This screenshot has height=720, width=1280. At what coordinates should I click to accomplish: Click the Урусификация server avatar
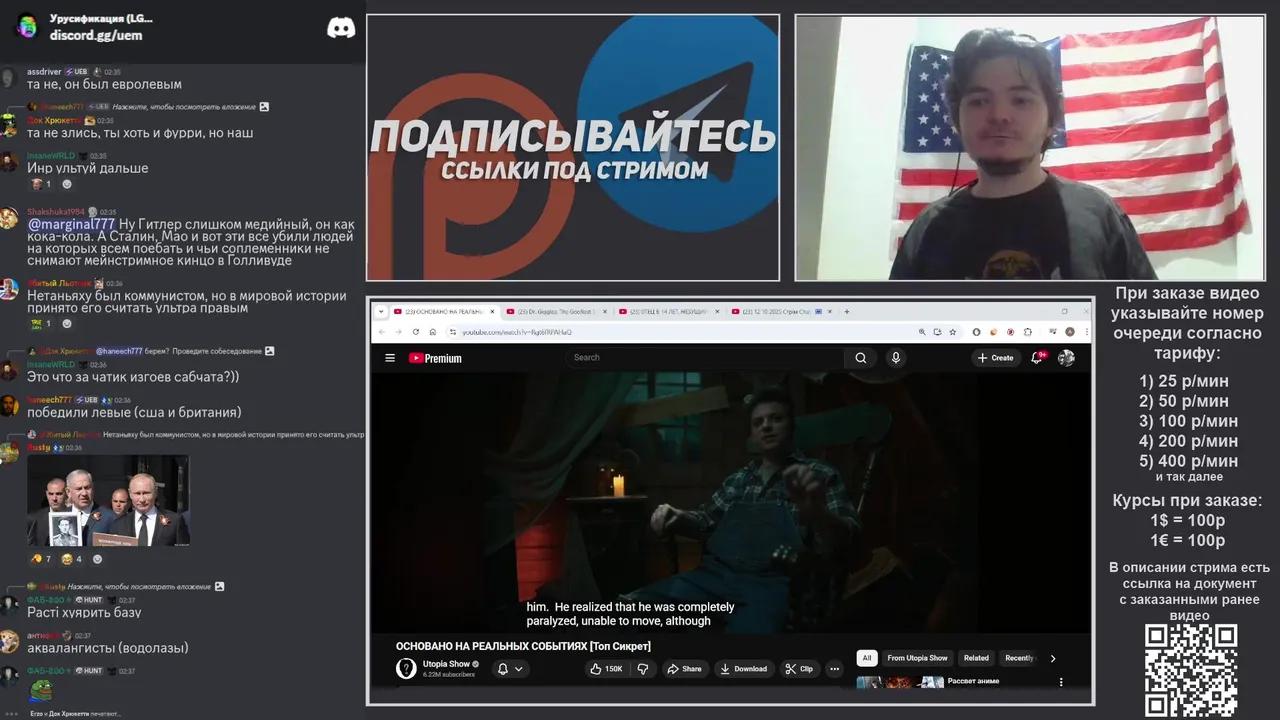tap(27, 26)
